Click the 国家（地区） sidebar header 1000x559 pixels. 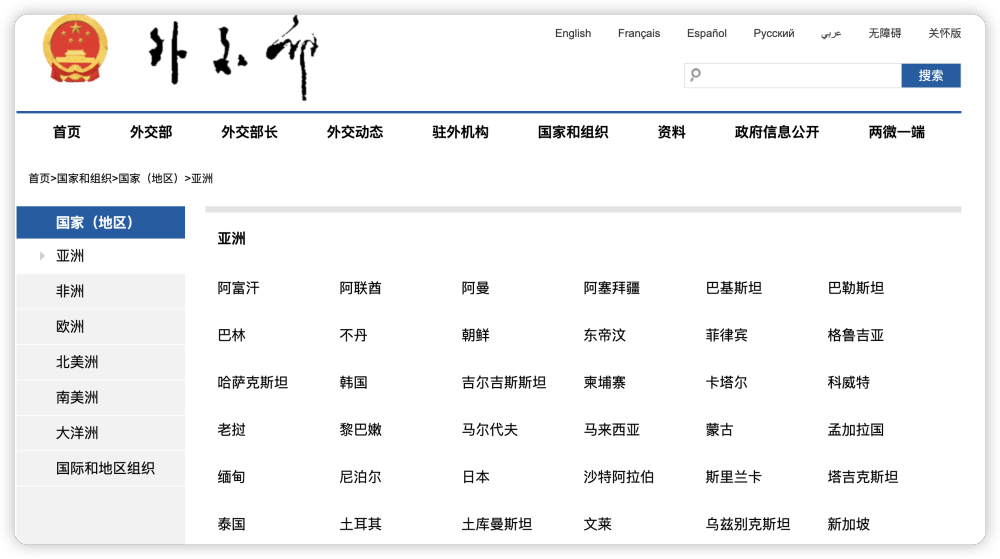coord(101,222)
